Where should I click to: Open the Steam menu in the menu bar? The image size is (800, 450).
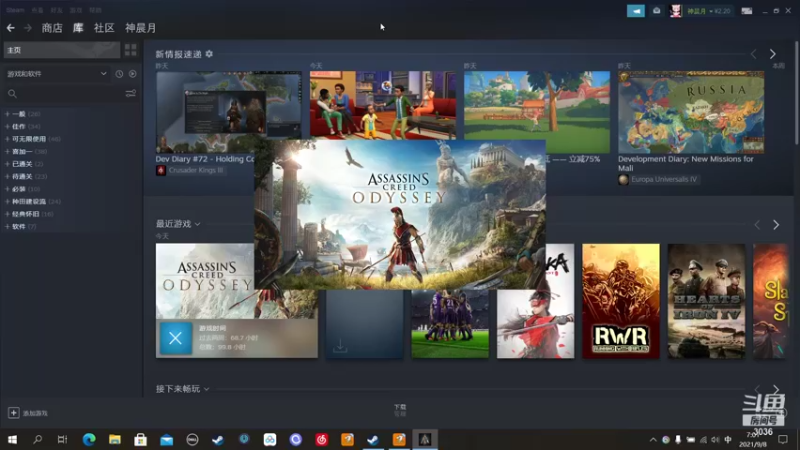click(x=15, y=10)
